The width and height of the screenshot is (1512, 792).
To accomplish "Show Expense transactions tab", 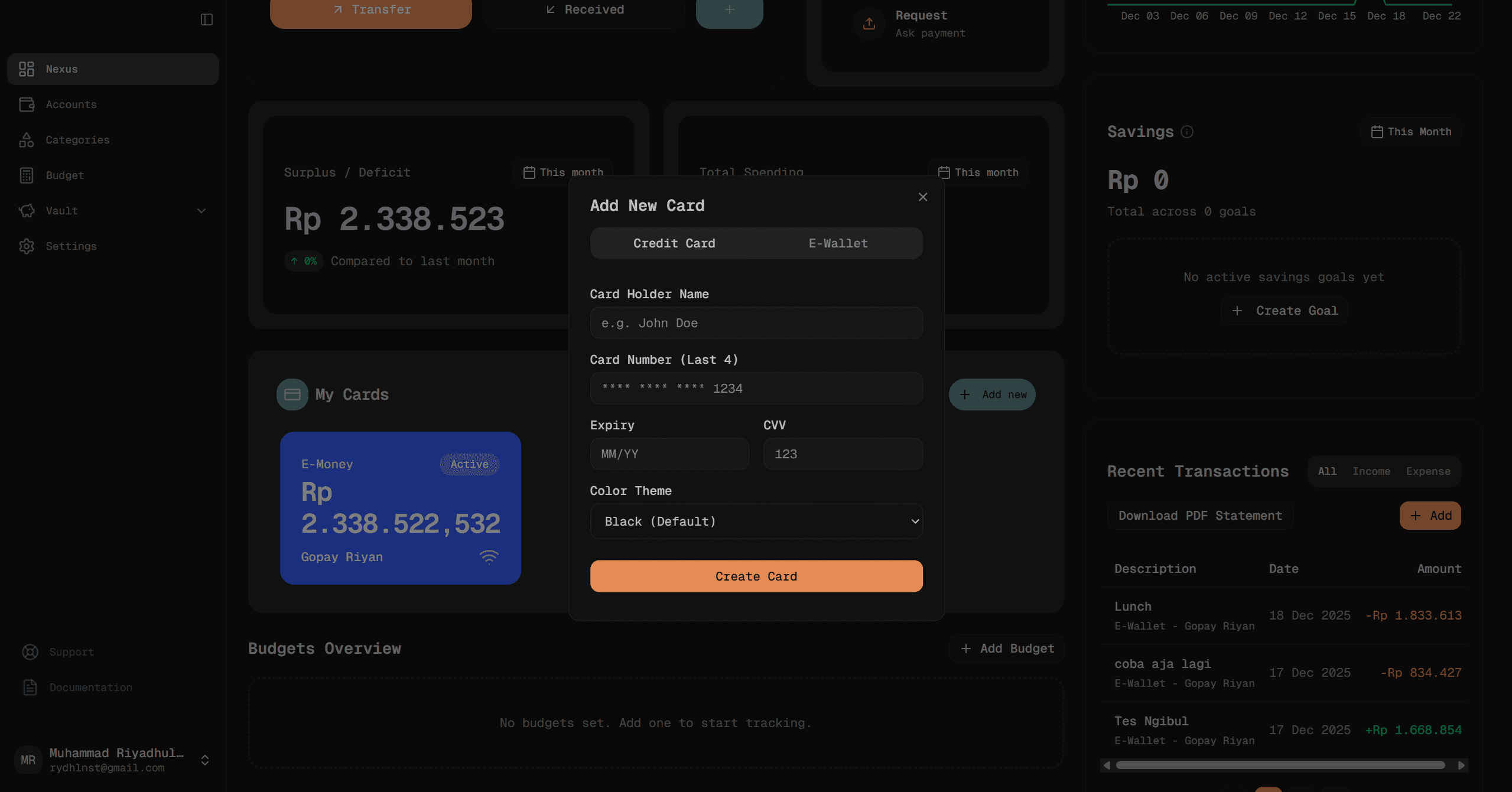I will (x=1428, y=471).
